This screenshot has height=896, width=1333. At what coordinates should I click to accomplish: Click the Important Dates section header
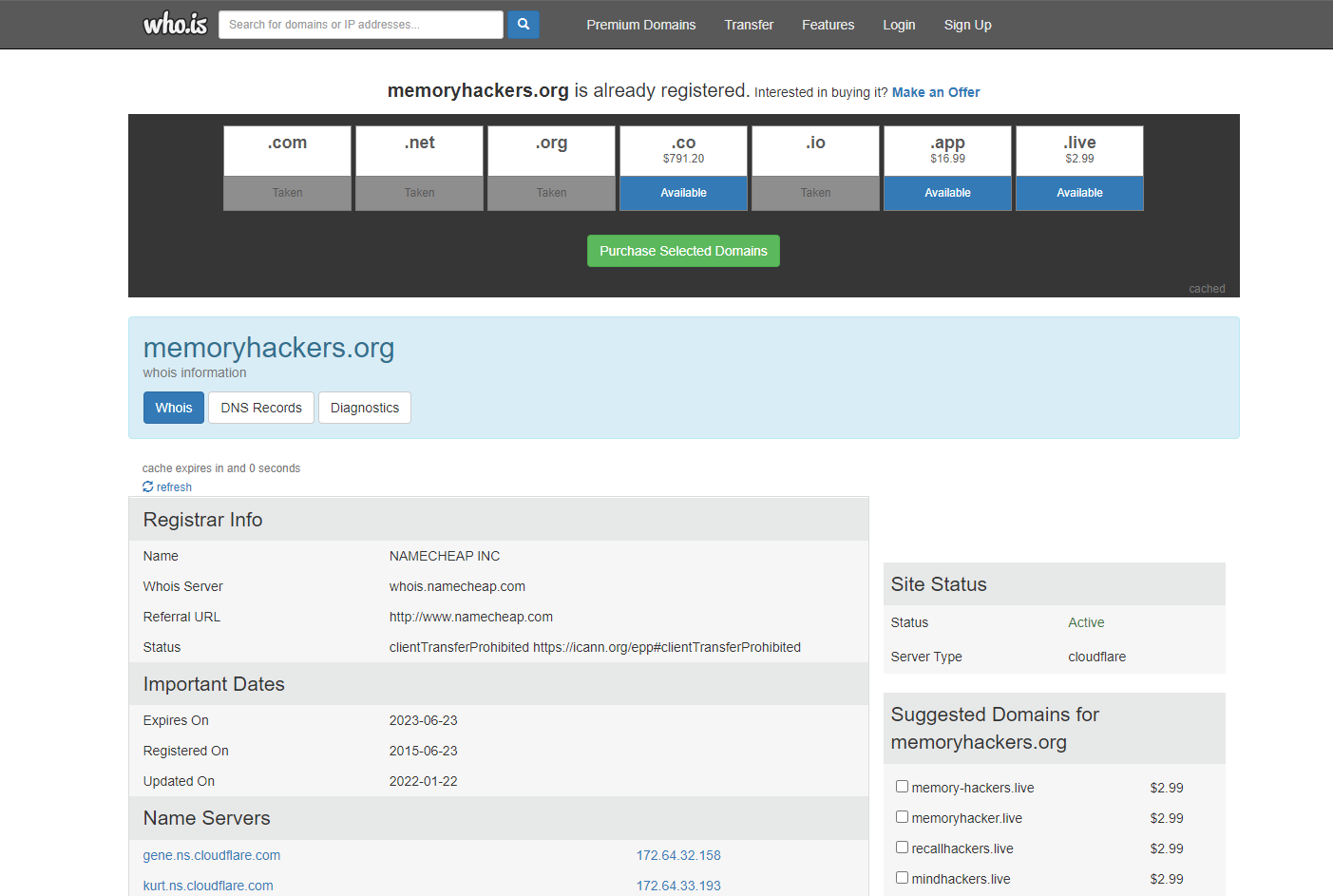click(499, 684)
